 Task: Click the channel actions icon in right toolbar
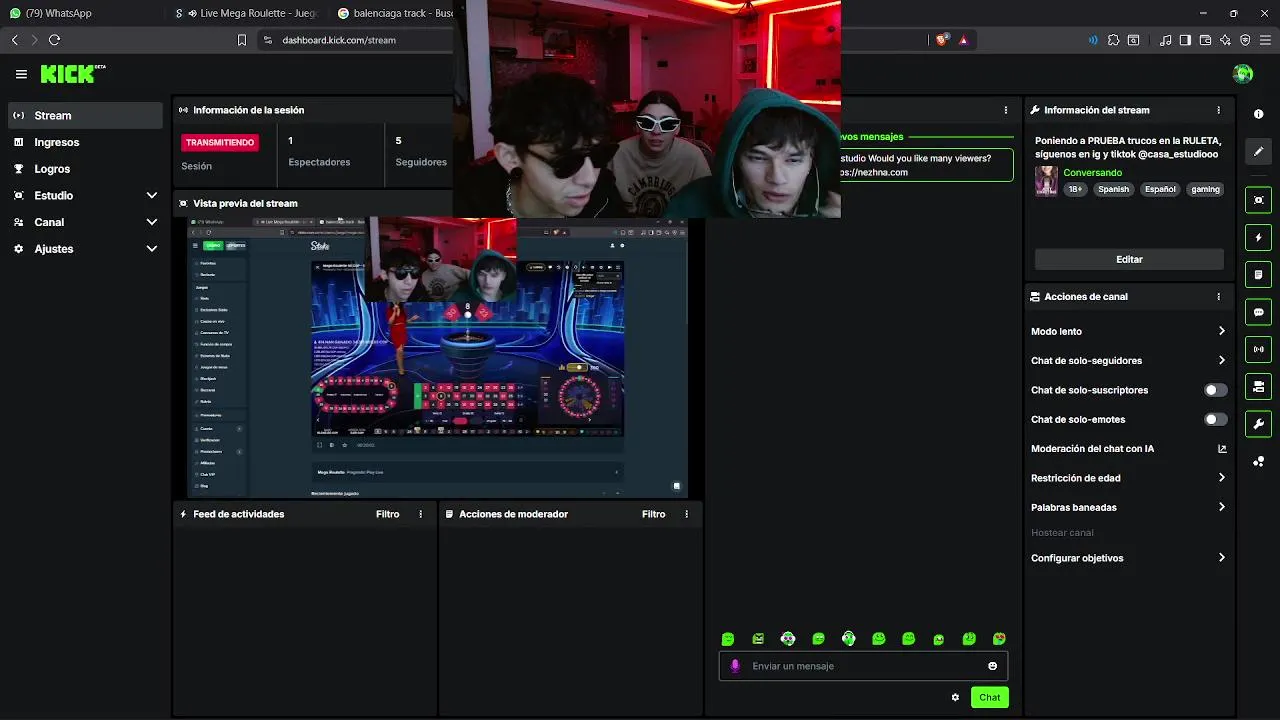(x=1258, y=386)
